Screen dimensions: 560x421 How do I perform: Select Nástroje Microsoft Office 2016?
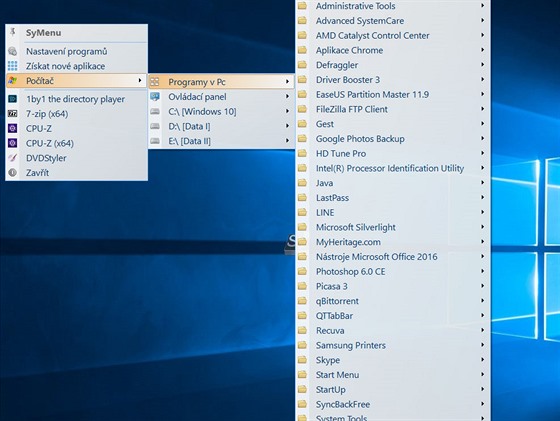point(393,256)
